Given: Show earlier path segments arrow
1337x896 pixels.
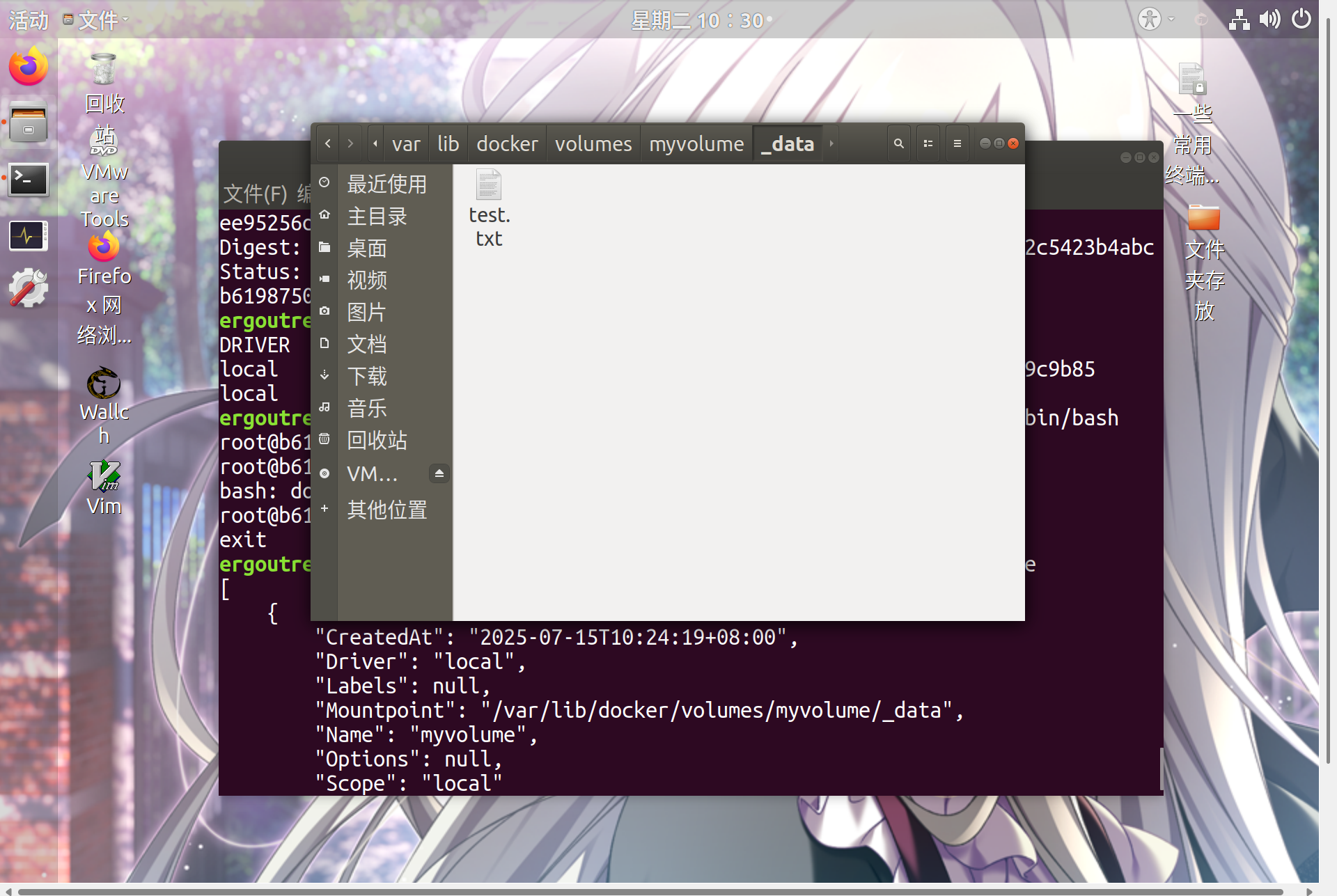Looking at the screenshot, I should click(375, 143).
